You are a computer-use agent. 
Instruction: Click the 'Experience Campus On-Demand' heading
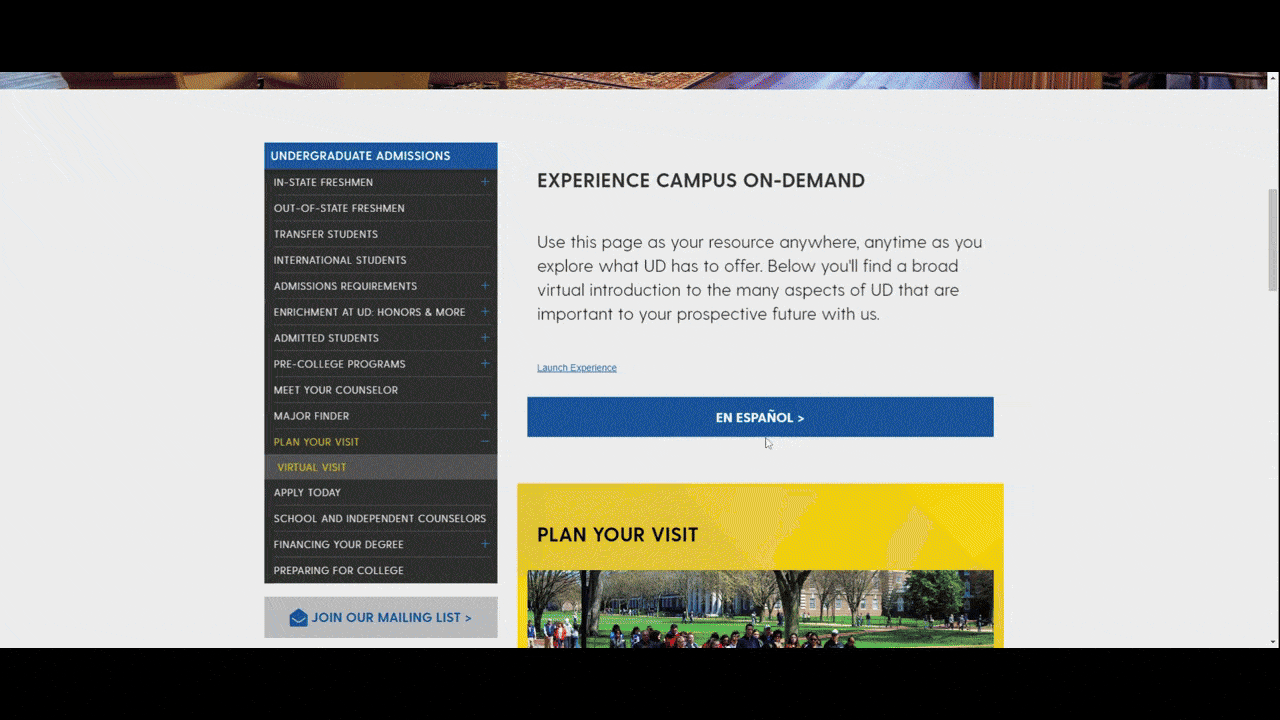[x=701, y=181]
